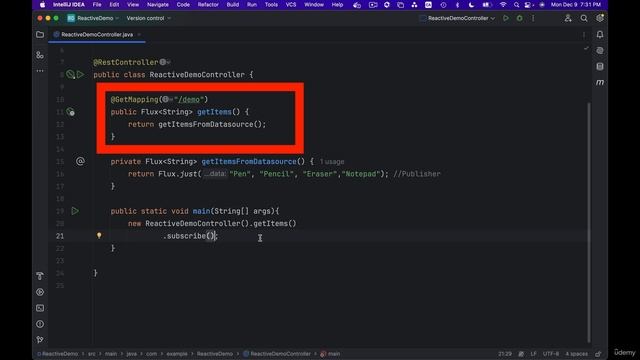Image resolution: width=640 pixels, height=360 pixels.
Task: Open Search Everywhere magnifier in toolbar
Action: pyautogui.click(x=584, y=18)
